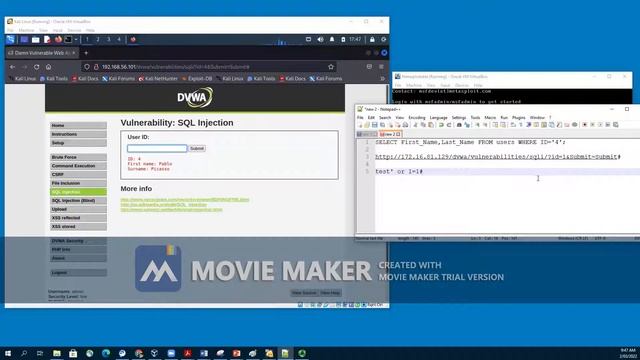
Task: Click the Cut icon in Notepad++ toolbar
Action: click(x=415, y=124)
